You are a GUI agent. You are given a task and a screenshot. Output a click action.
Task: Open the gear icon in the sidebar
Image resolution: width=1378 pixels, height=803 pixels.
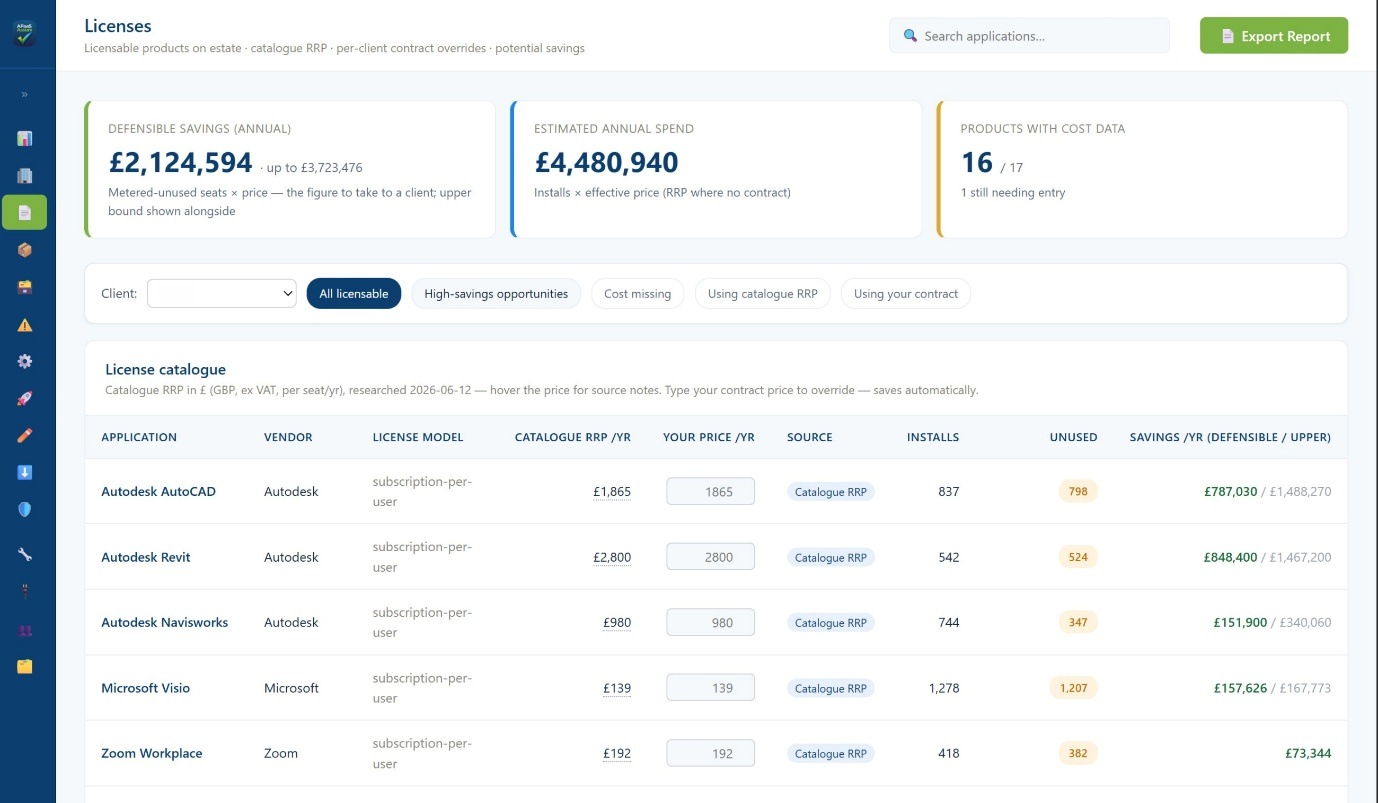[x=24, y=361]
